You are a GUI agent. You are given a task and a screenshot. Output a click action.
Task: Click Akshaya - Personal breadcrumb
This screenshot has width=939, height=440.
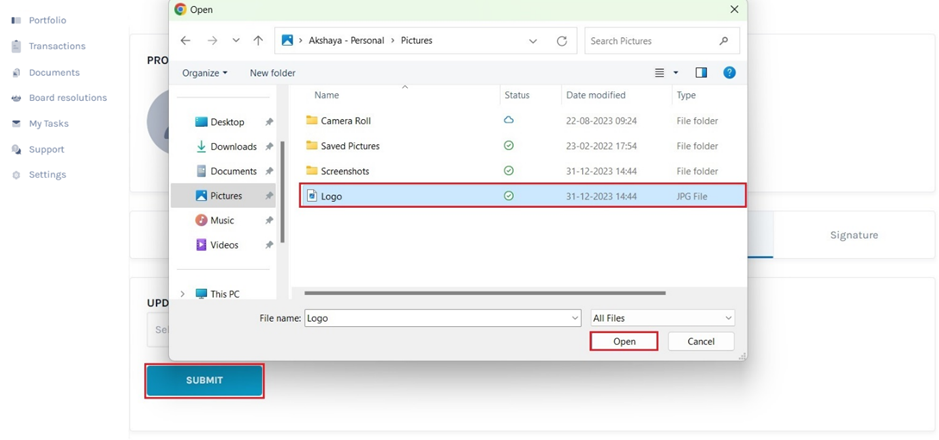(x=346, y=41)
